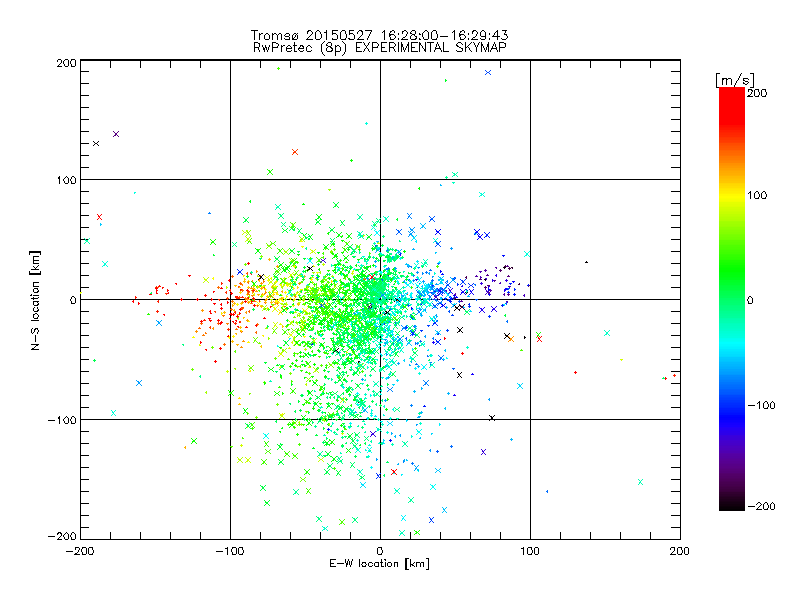The image size is (800, 600).
Task: Select the -100 tick on N-S axis
Action: click(62, 420)
